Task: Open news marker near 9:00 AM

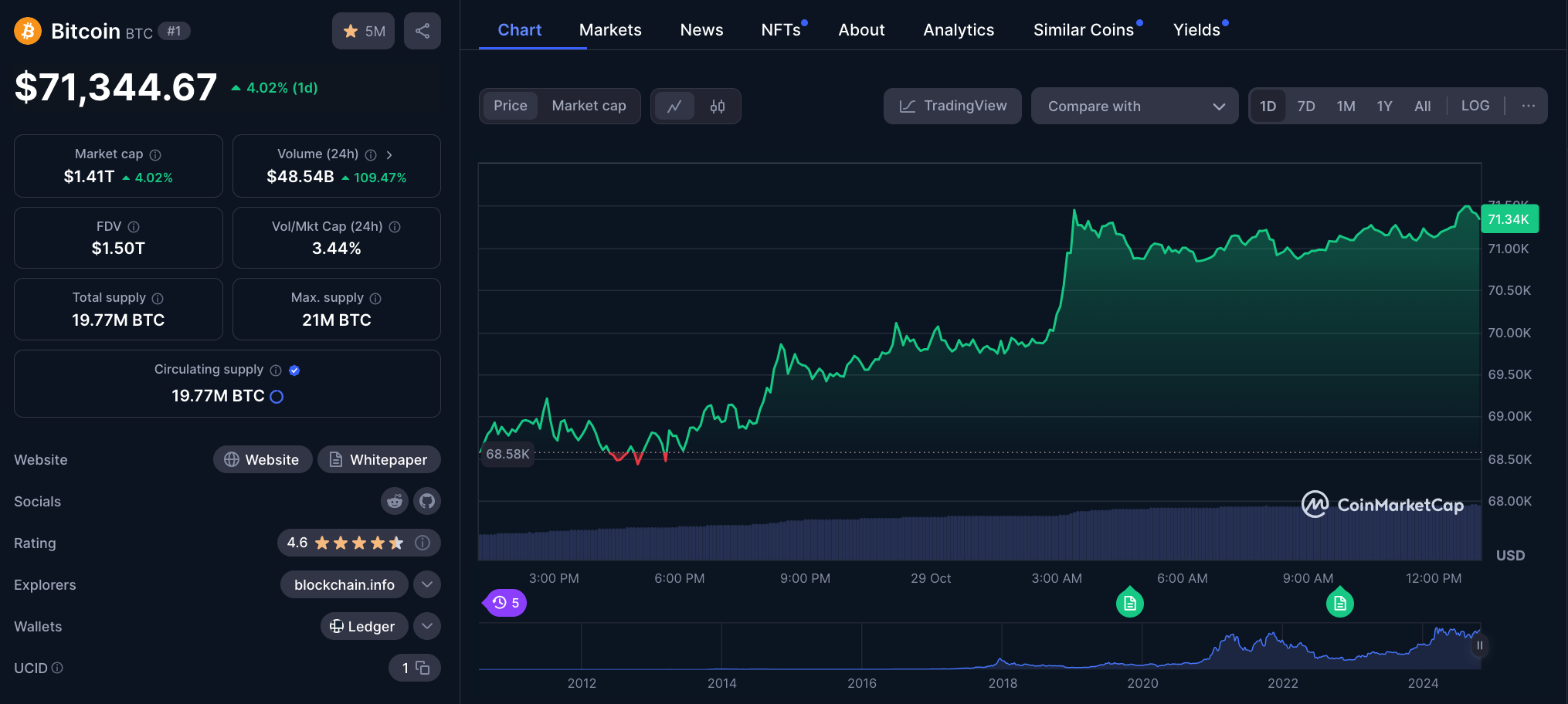Action: coord(1340,602)
